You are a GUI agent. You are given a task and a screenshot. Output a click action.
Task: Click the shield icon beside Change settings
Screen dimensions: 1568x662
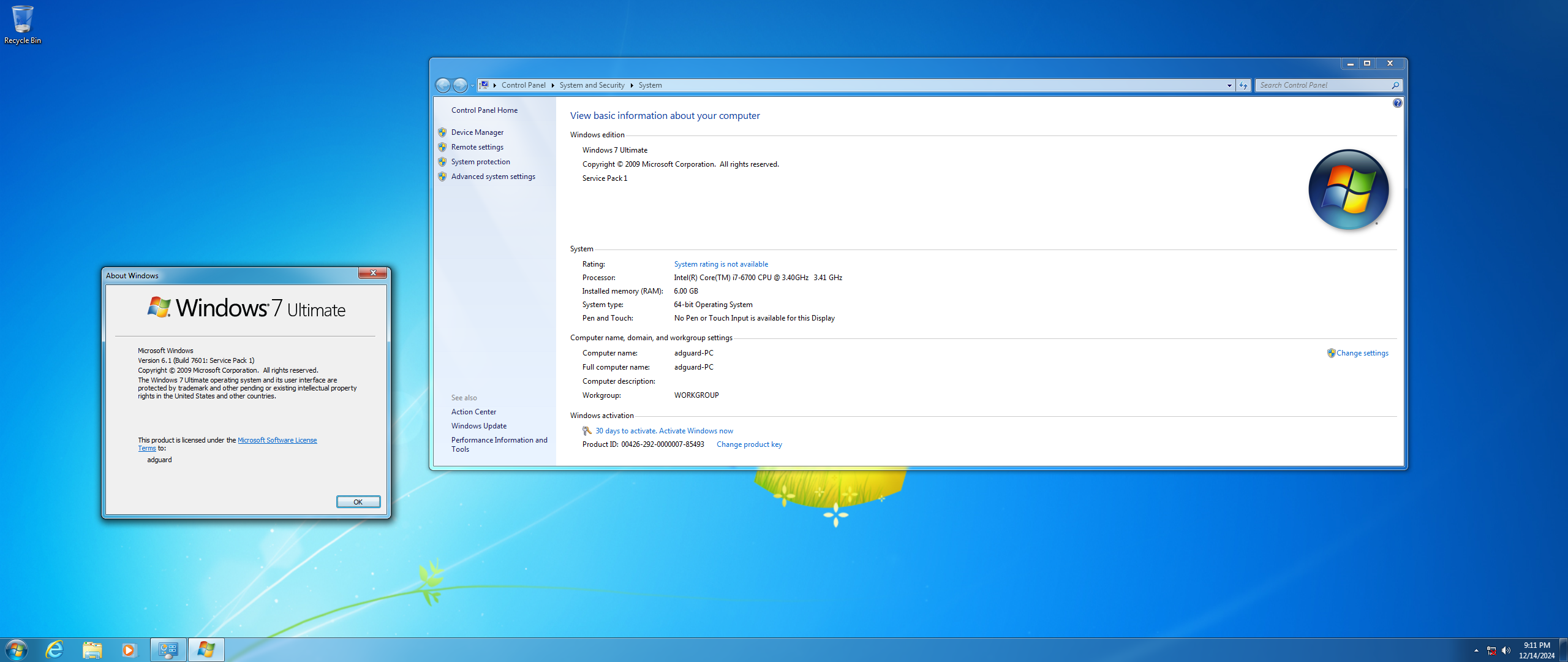coord(1331,353)
